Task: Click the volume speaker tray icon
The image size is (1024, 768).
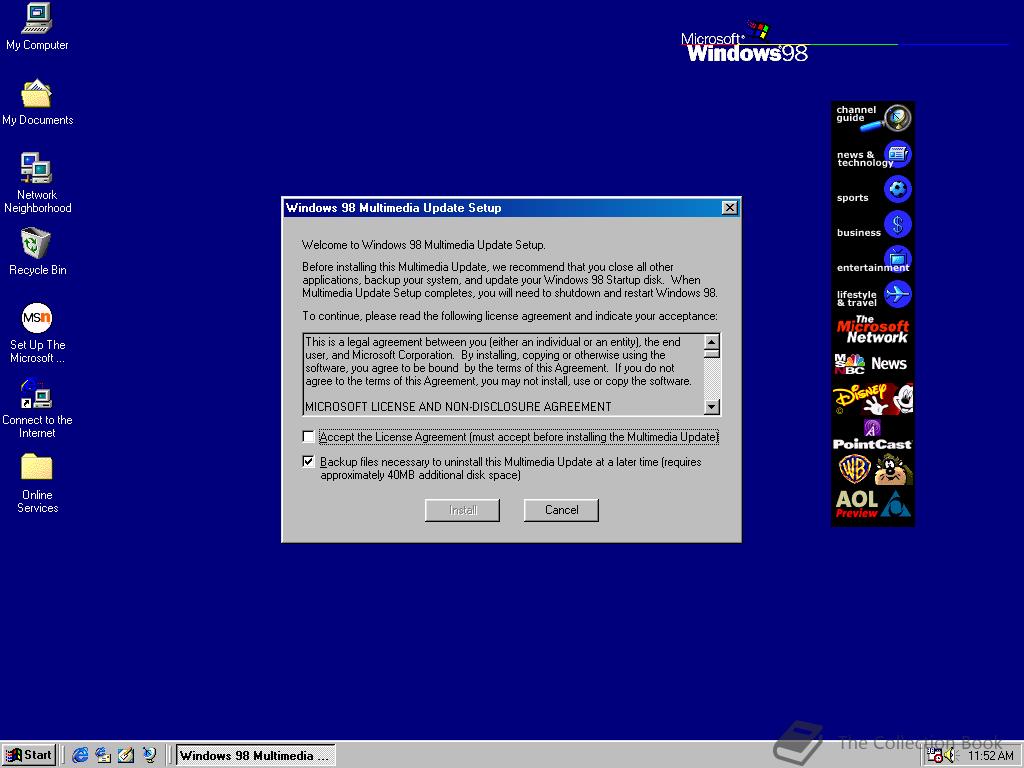Action: coord(950,756)
